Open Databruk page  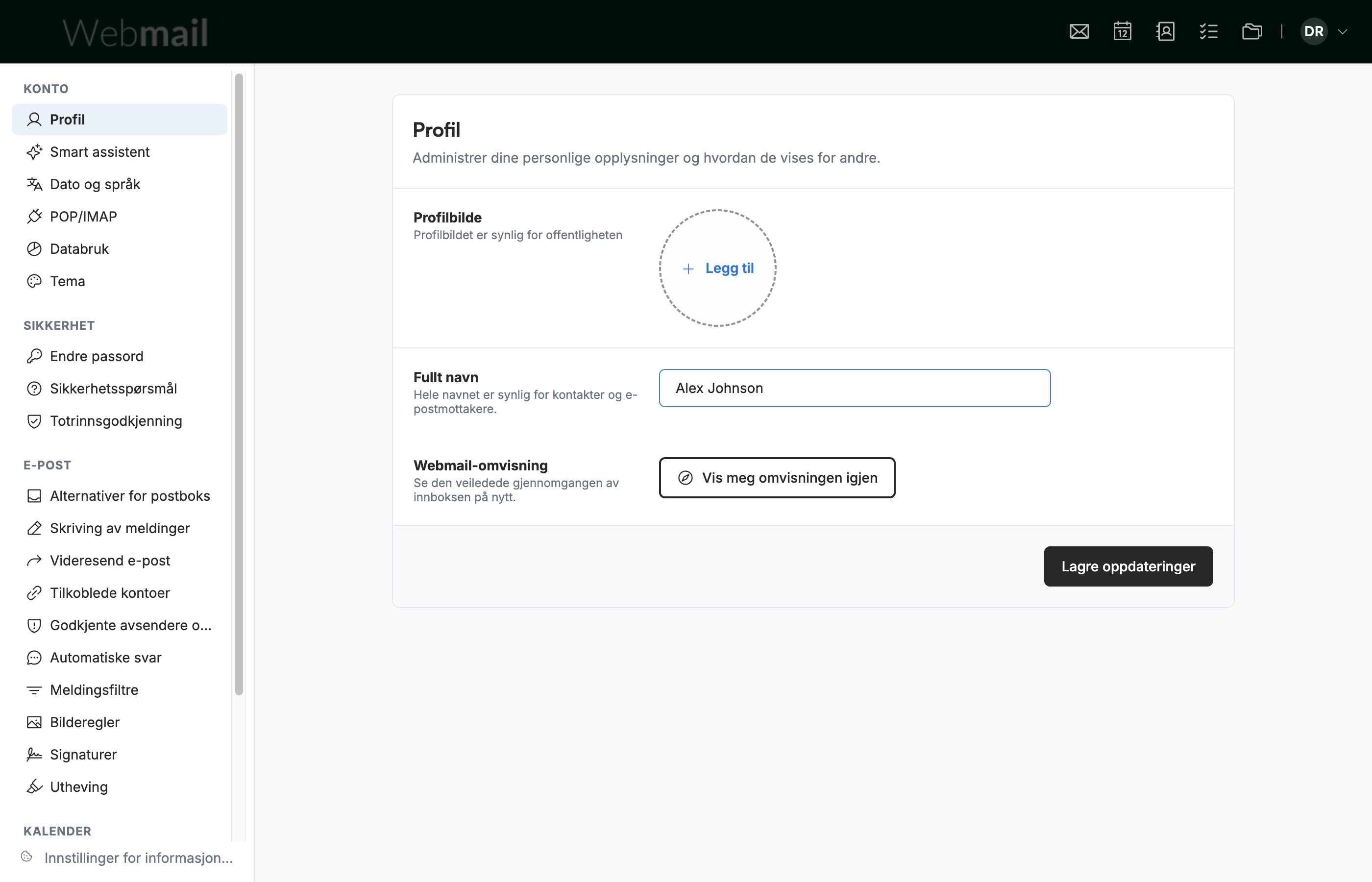119,248
